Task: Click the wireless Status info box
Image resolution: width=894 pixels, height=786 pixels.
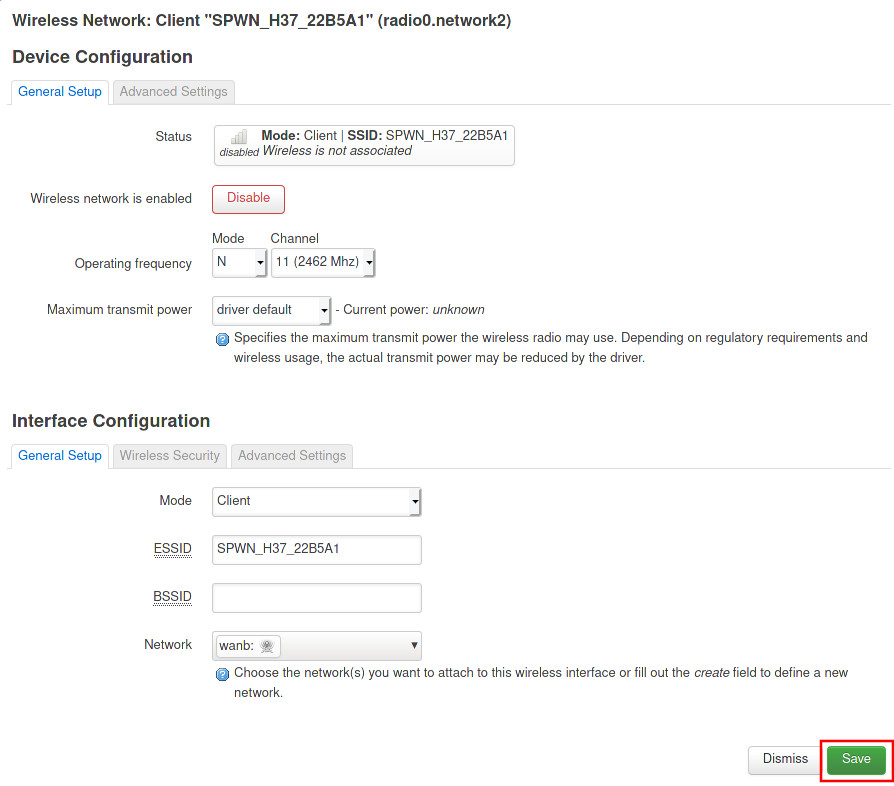Action: pos(364,144)
